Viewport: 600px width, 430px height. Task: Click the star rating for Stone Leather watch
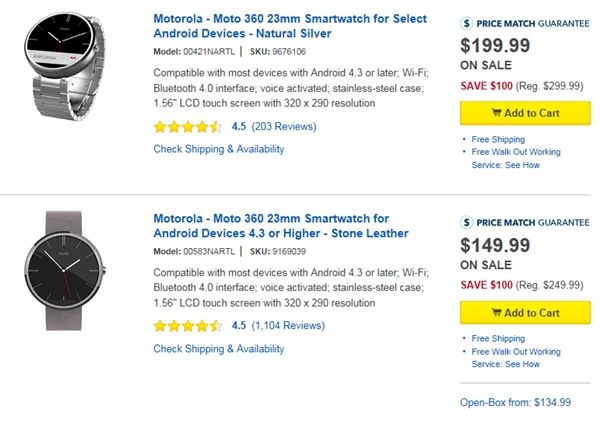(x=188, y=325)
